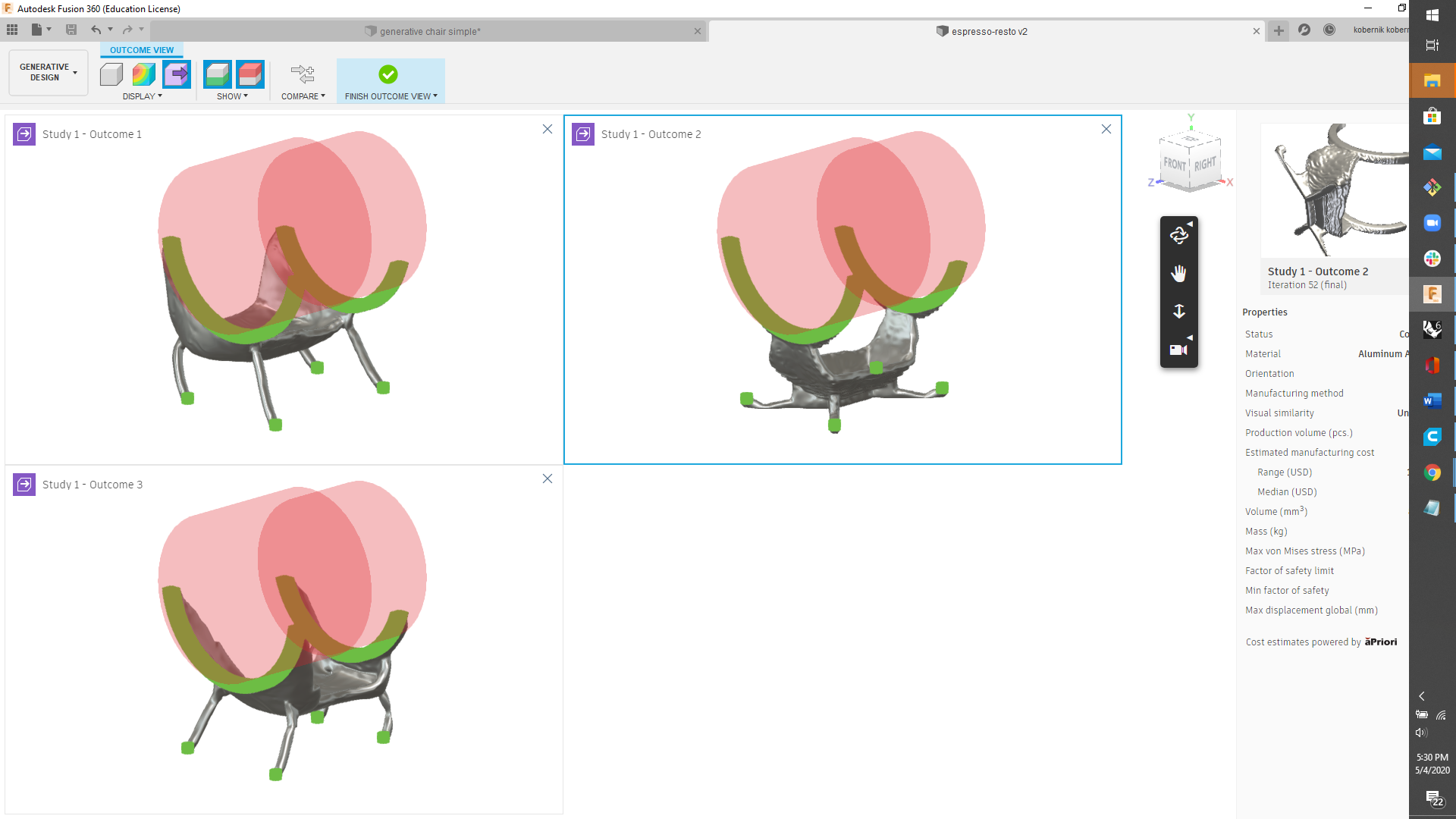Select the Orbit tool in the navigation bar

(1178, 235)
